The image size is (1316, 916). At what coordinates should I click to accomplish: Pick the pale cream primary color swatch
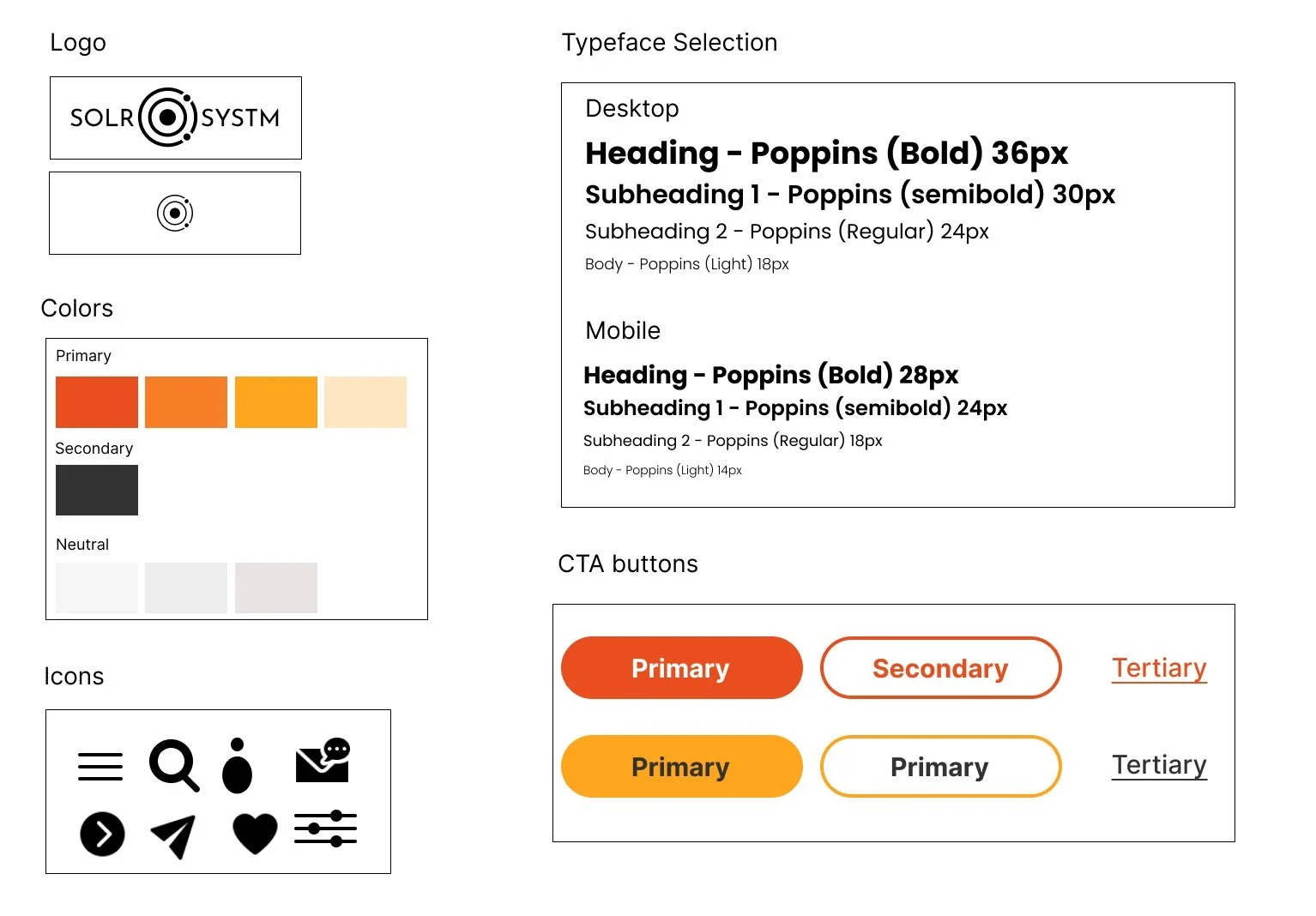(x=365, y=402)
